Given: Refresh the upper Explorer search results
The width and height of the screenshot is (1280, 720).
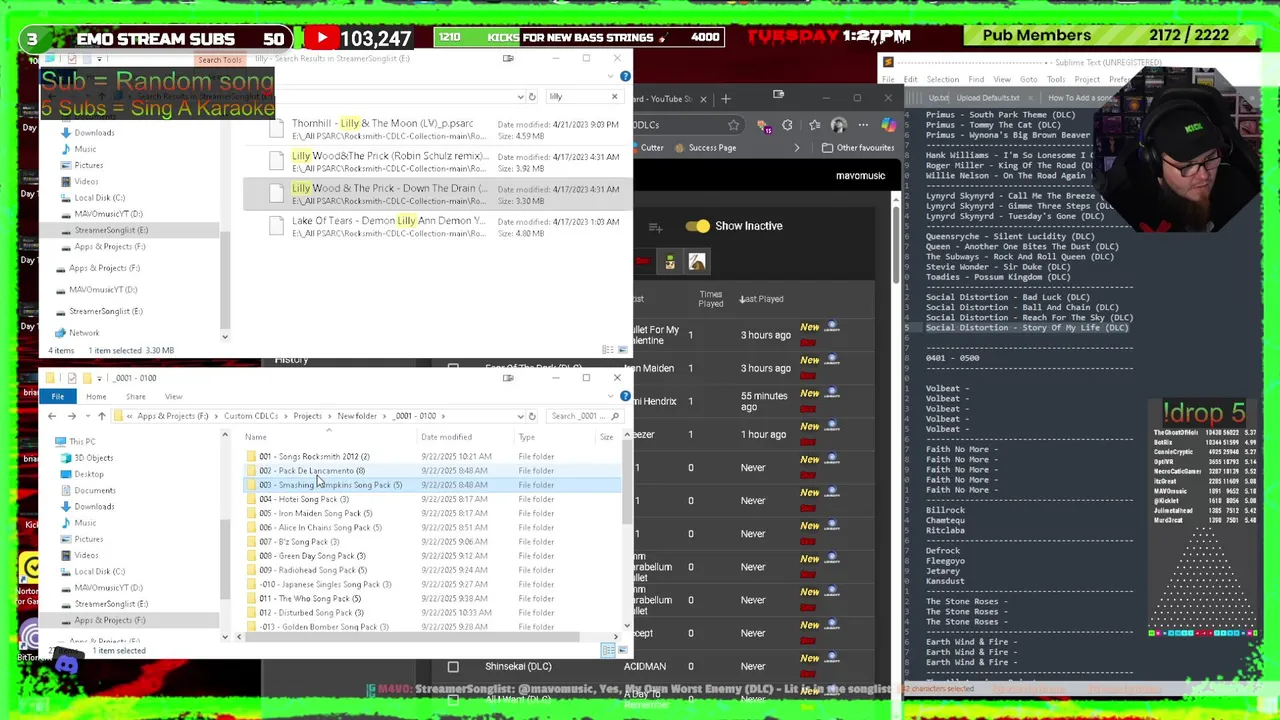Looking at the screenshot, I should coord(532,97).
